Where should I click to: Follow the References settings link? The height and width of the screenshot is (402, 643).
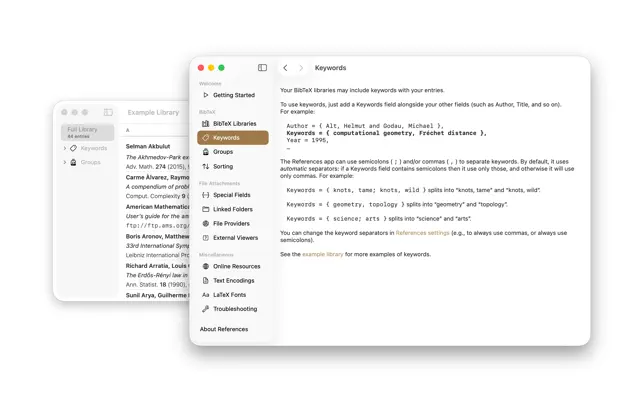pos(422,233)
